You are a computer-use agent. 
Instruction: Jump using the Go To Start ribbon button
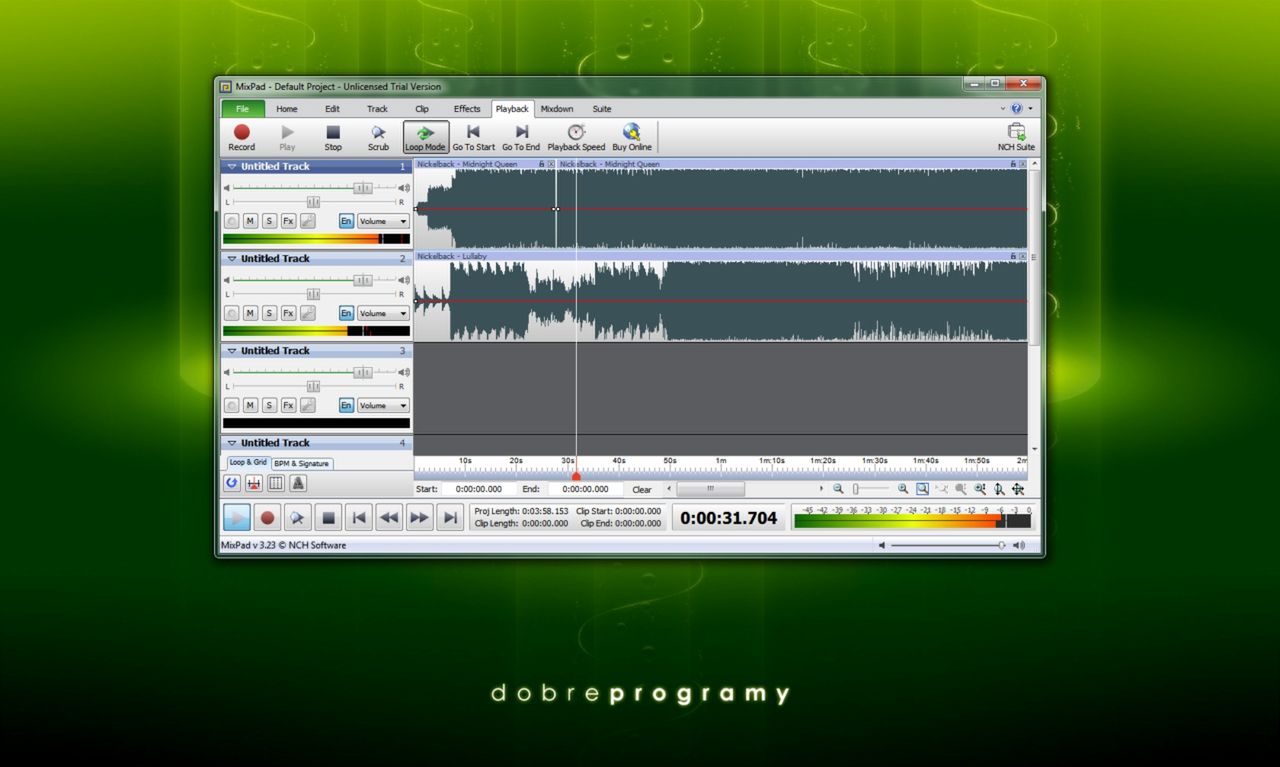473,137
